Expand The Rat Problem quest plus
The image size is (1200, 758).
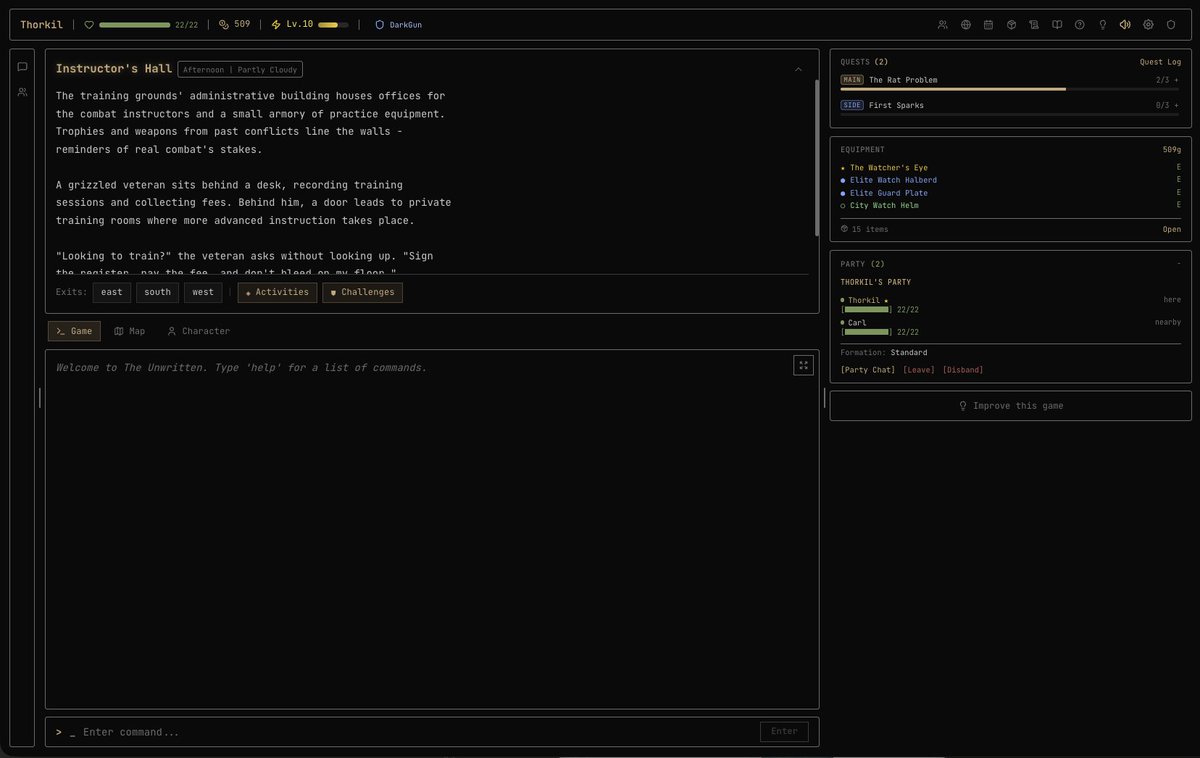click(1176, 80)
